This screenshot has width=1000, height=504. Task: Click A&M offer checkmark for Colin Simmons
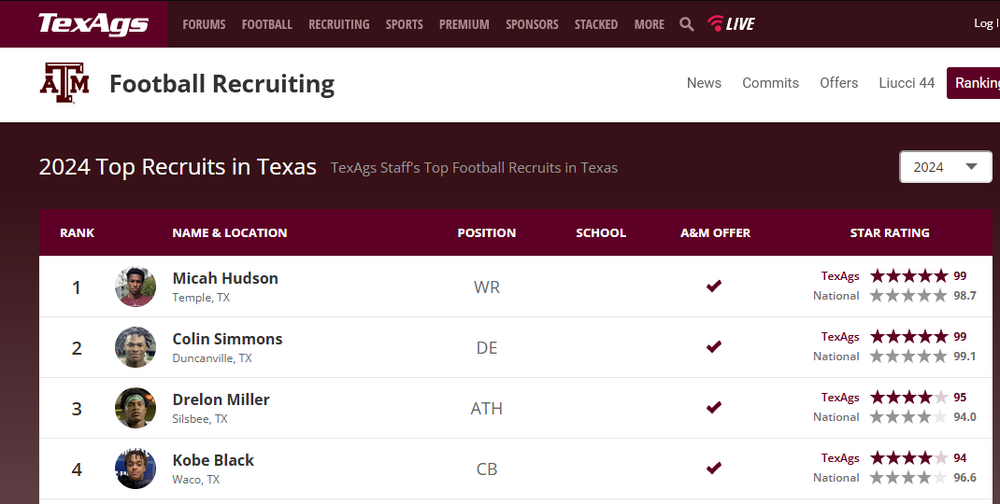(714, 347)
